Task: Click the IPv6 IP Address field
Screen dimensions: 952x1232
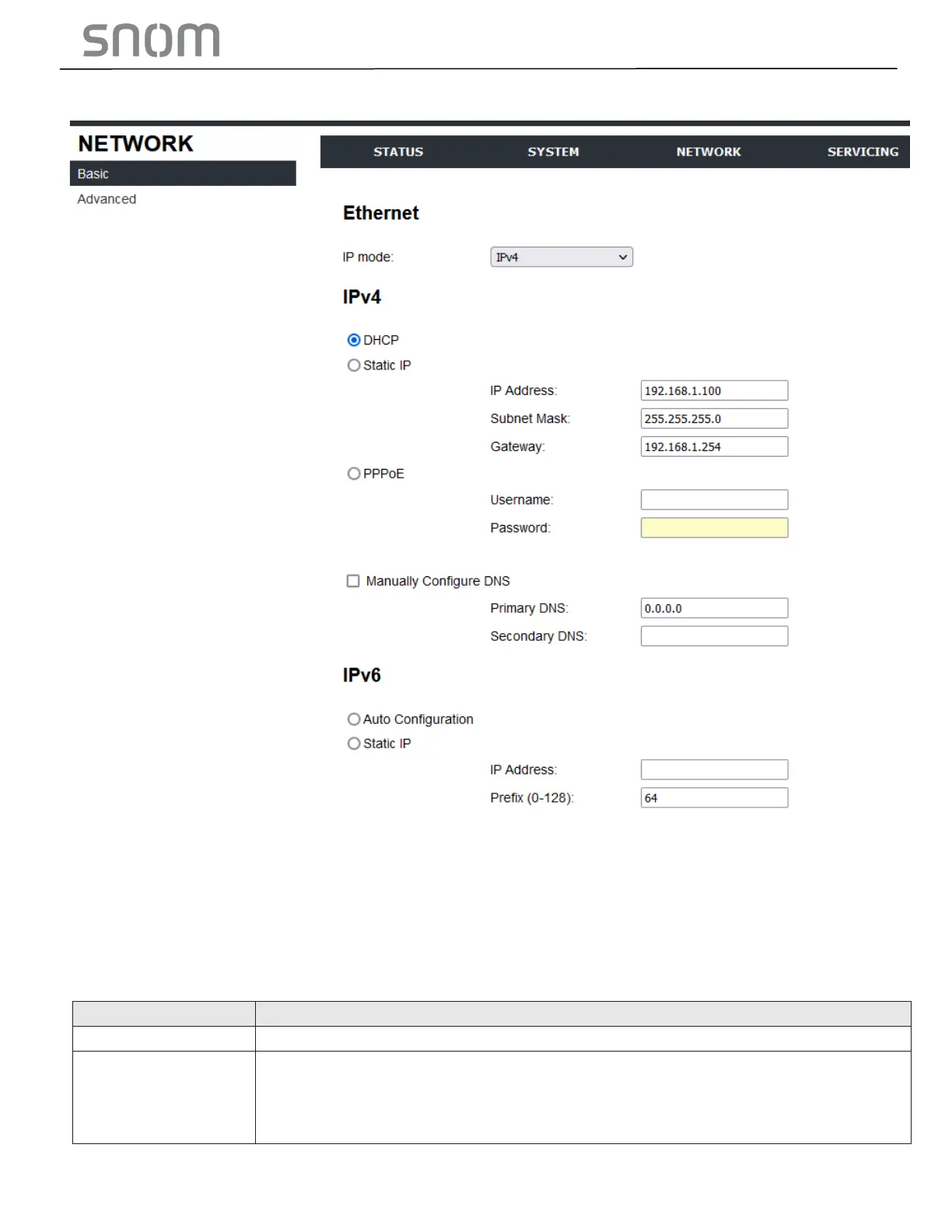Action: [714, 770]
